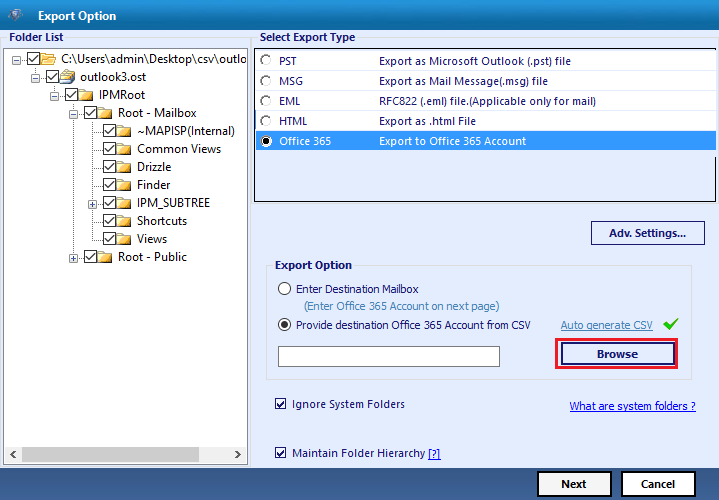Click the Finder folder icon
719x500 pixels.
(x=124, y=185)
